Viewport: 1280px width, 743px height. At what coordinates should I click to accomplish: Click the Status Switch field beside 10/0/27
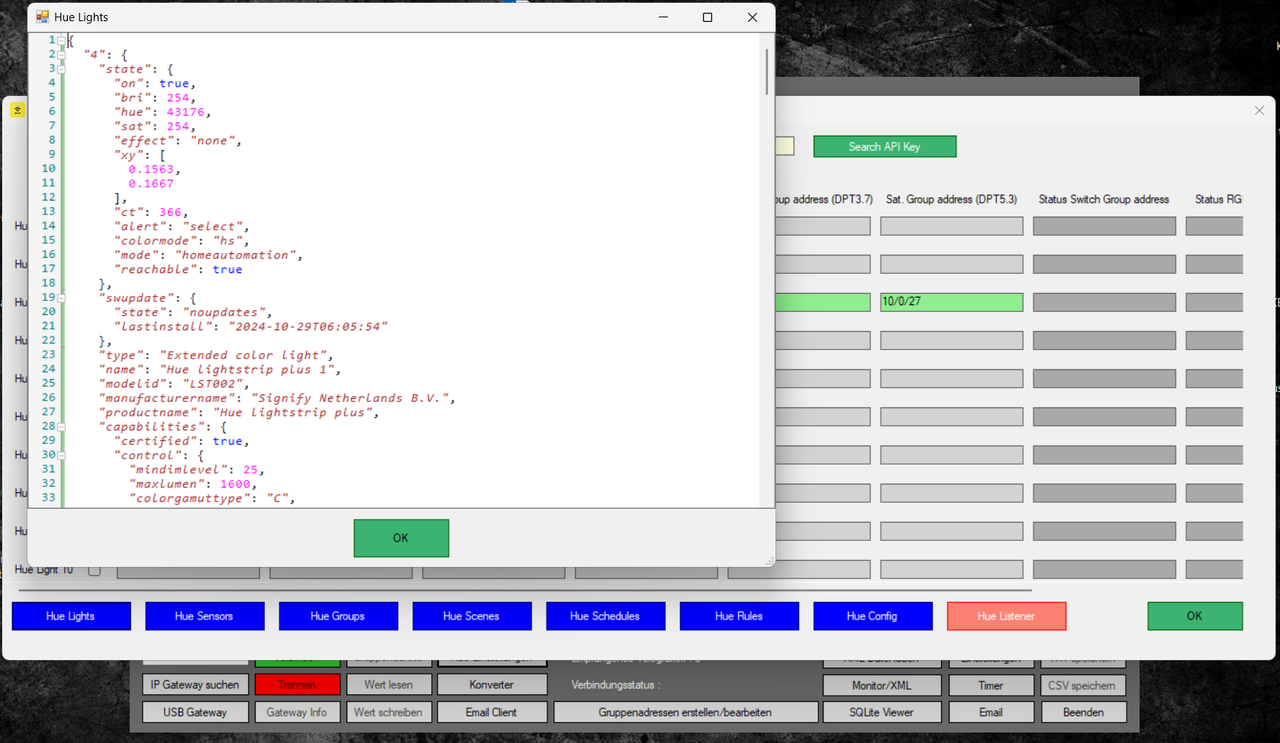tap(1104, 302)
